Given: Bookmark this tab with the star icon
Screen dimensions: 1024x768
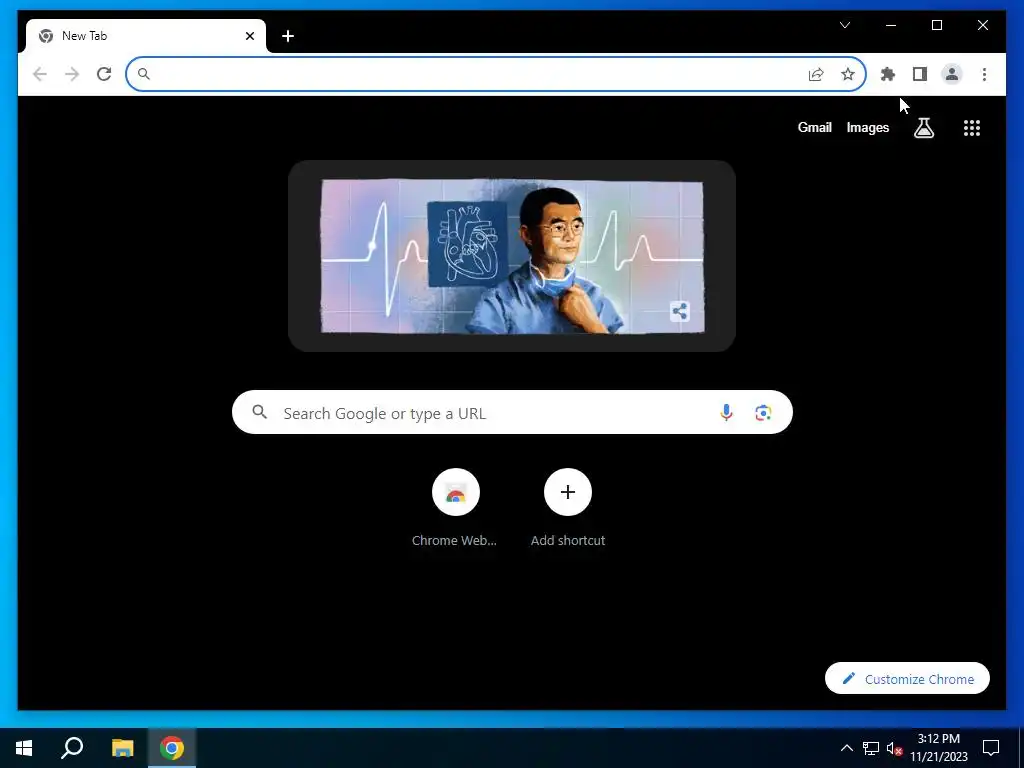Looking at the screenshot, I should (x=848, y=74).
